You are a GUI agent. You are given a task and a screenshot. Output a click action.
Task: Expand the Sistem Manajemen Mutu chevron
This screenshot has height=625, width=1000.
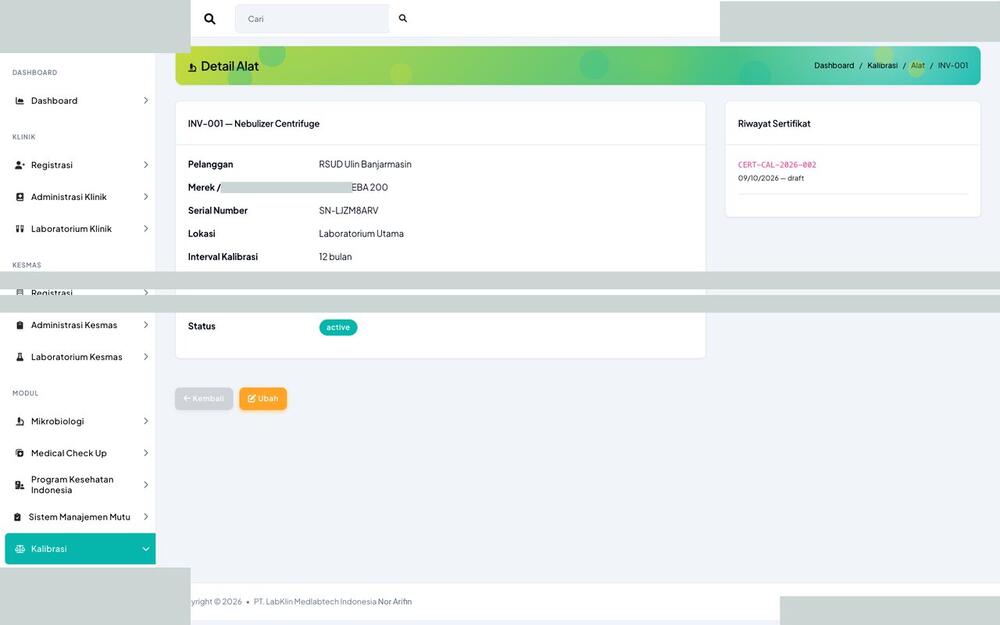(x=145, y=517)
